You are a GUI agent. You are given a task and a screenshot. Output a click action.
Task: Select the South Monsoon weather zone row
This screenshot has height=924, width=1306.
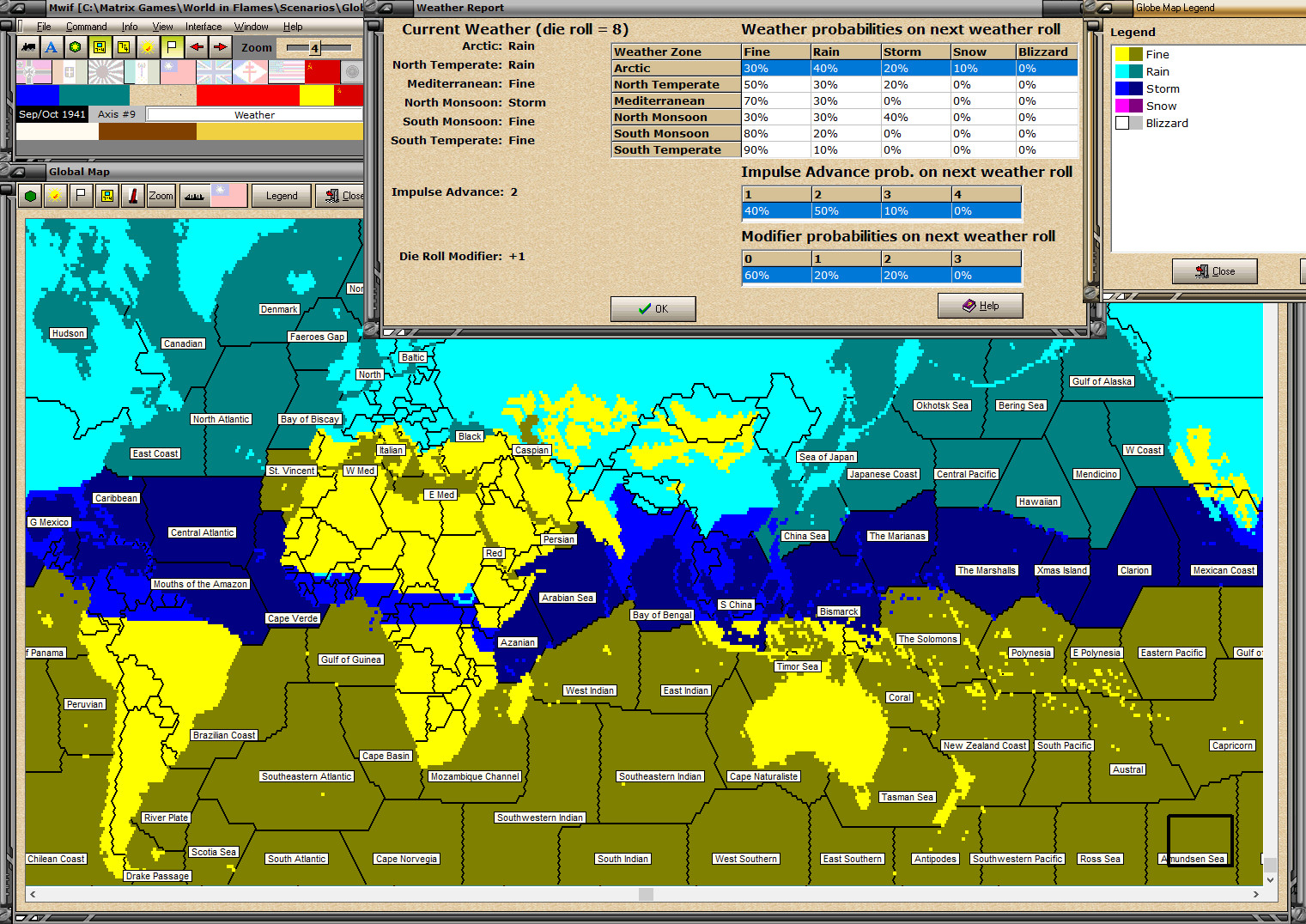(x=845, y=133)
